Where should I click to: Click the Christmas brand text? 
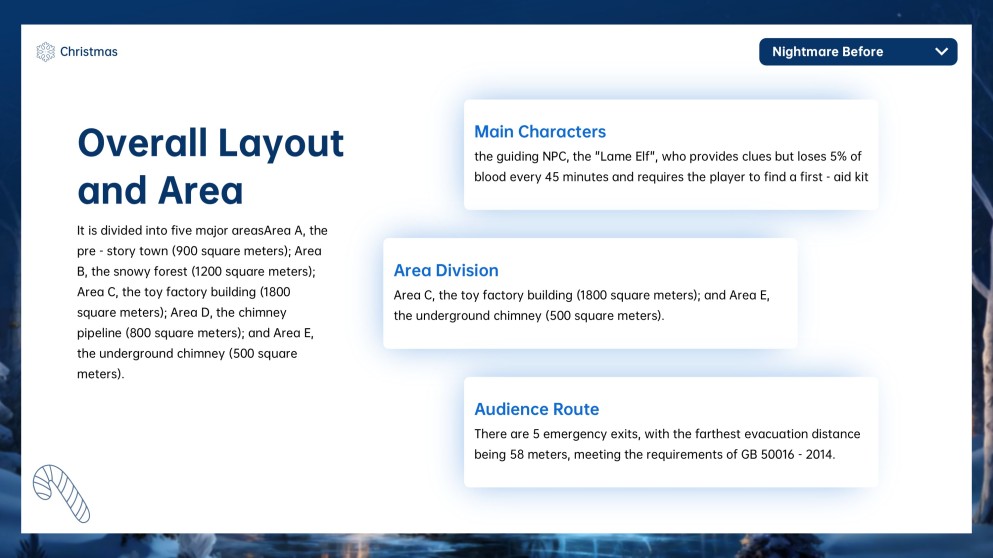(x=88, y=52)
